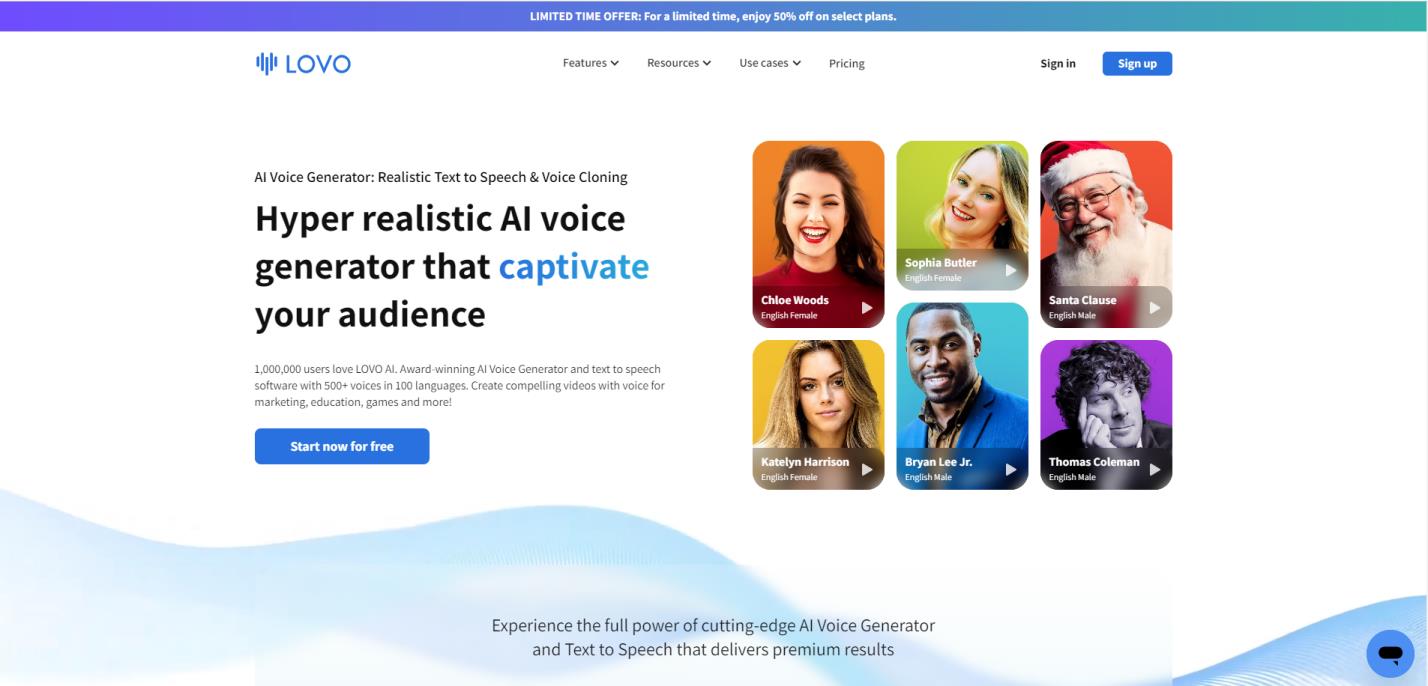Expand the Resources dropdown menu

[679, 63]
